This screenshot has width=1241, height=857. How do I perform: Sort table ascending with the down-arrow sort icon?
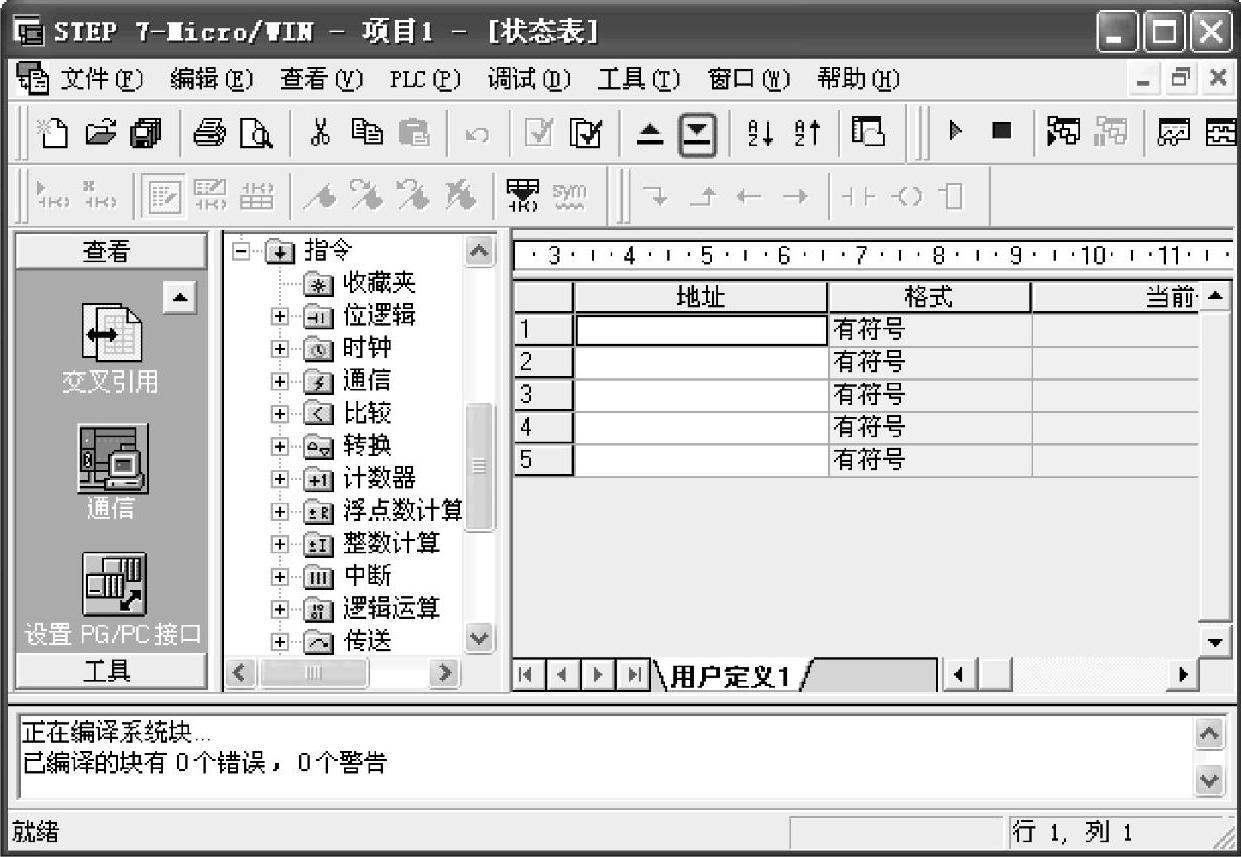click(759, 131)
